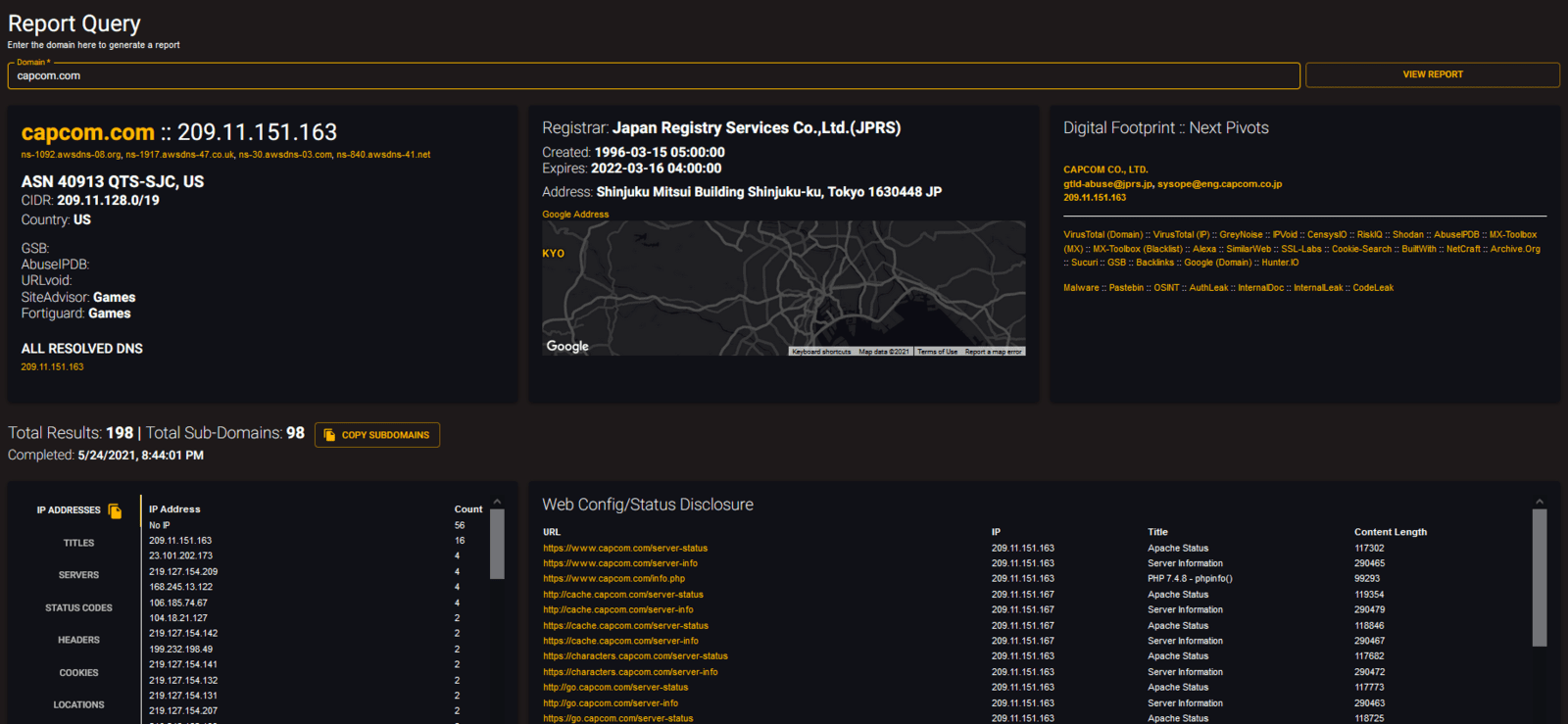Select the 23.101.202.173 row in IP list

click(314, 556)
